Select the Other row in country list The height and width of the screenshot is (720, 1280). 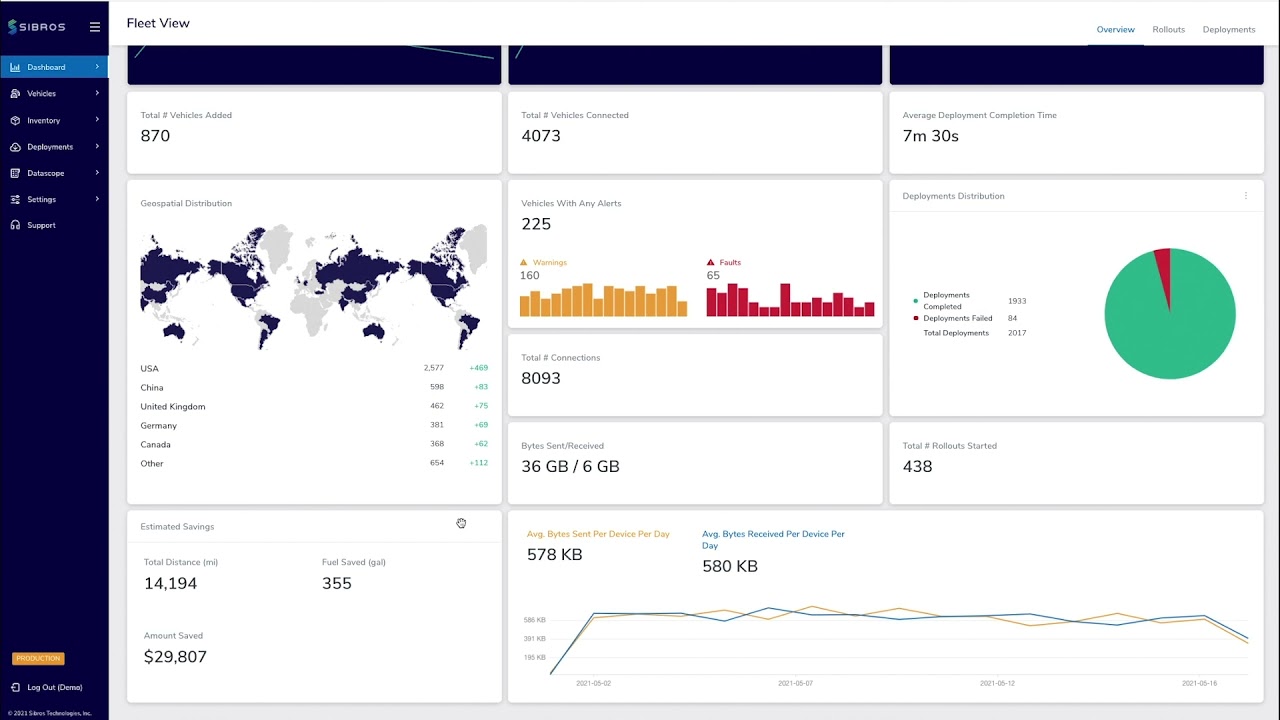[x=314, y=463]
